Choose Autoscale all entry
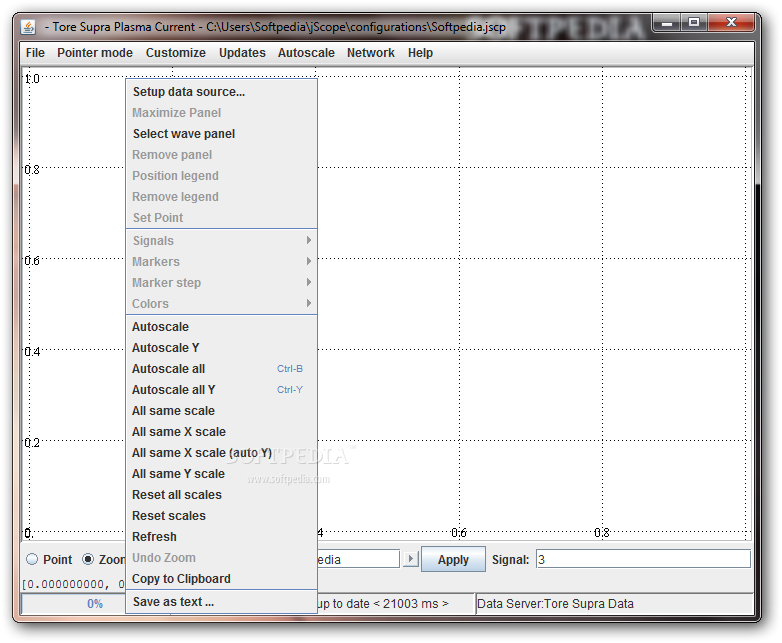 click(221, 369)
